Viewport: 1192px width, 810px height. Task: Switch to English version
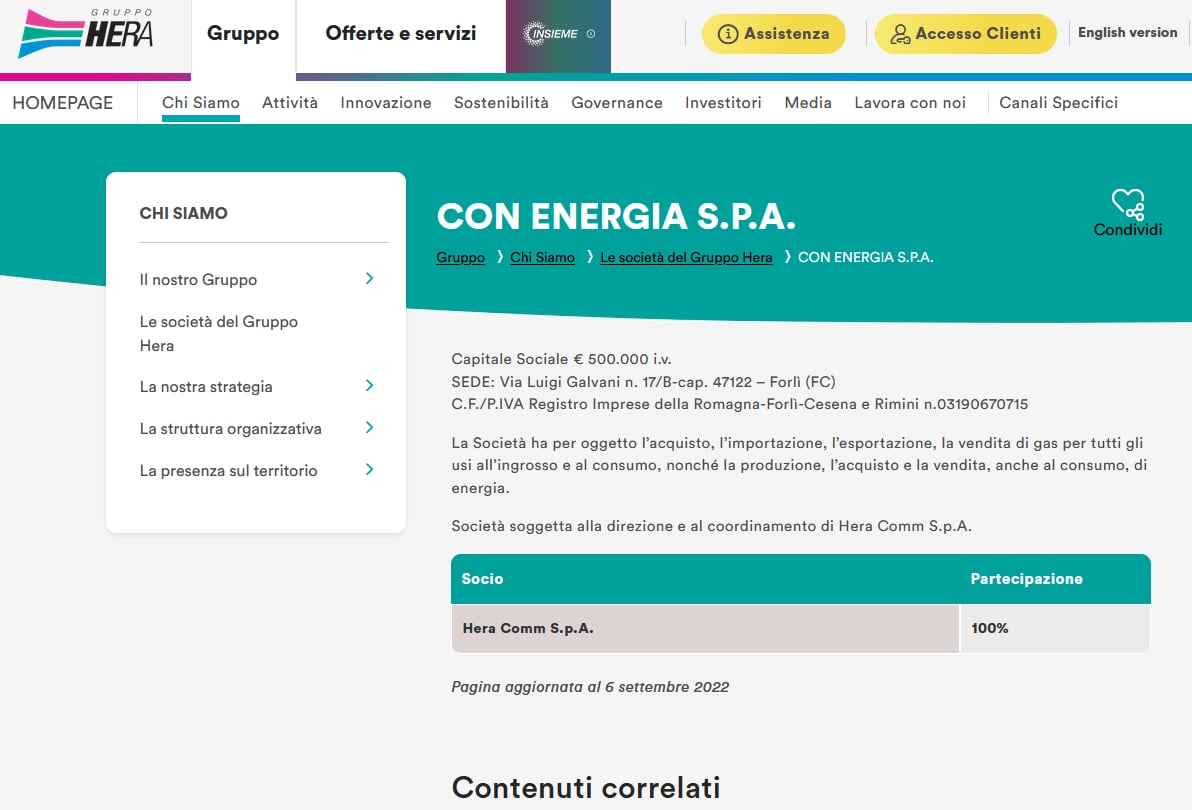pos(1127,33)
